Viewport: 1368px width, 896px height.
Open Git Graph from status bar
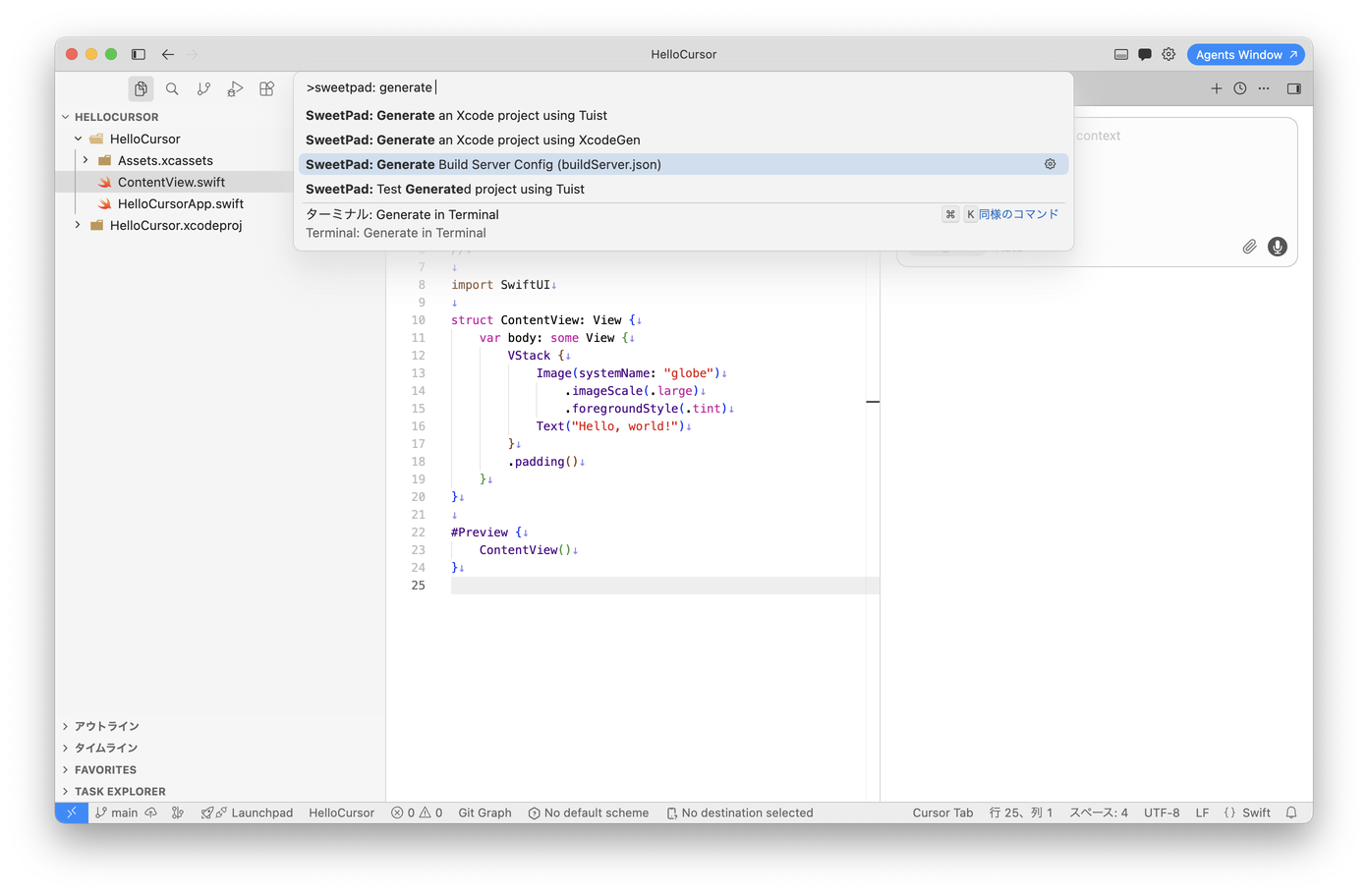484,812
